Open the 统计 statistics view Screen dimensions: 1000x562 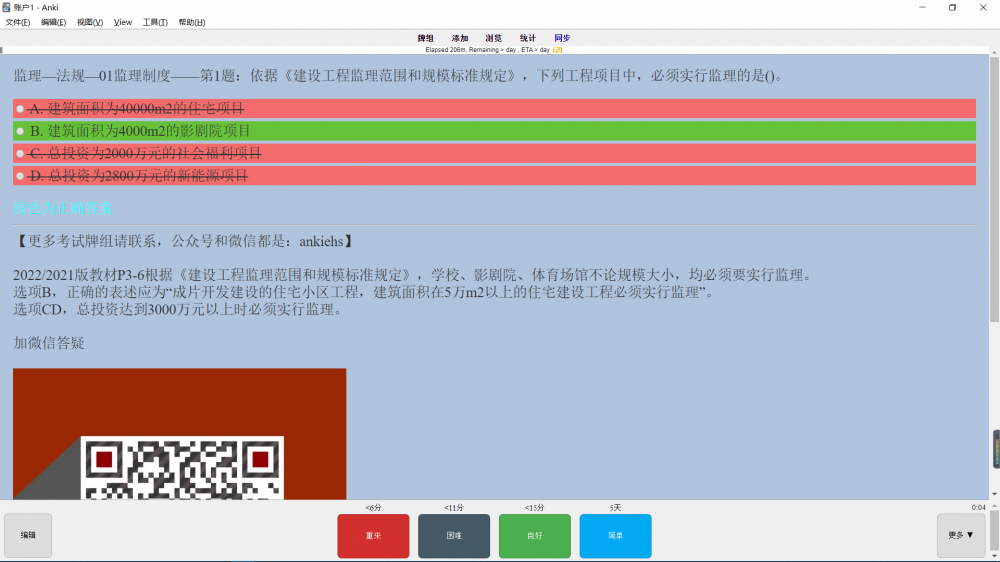coord(527,38)
